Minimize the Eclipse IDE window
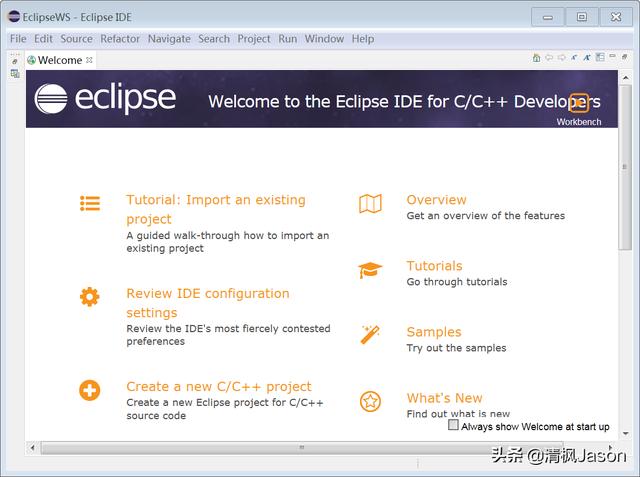This screenshot has width=640, height=477. pyautogui.click(x=548, y=17)
